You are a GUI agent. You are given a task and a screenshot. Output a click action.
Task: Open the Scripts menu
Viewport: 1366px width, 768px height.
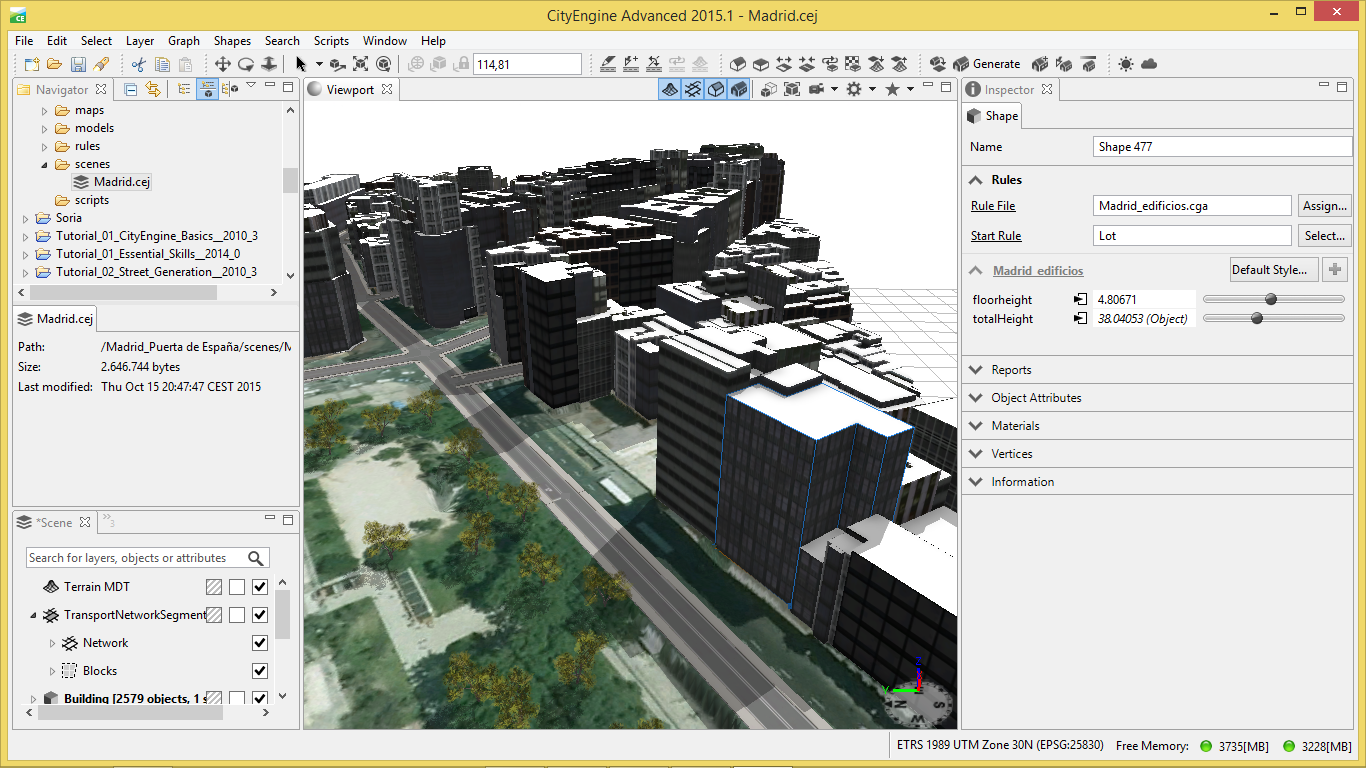point(331,41)
